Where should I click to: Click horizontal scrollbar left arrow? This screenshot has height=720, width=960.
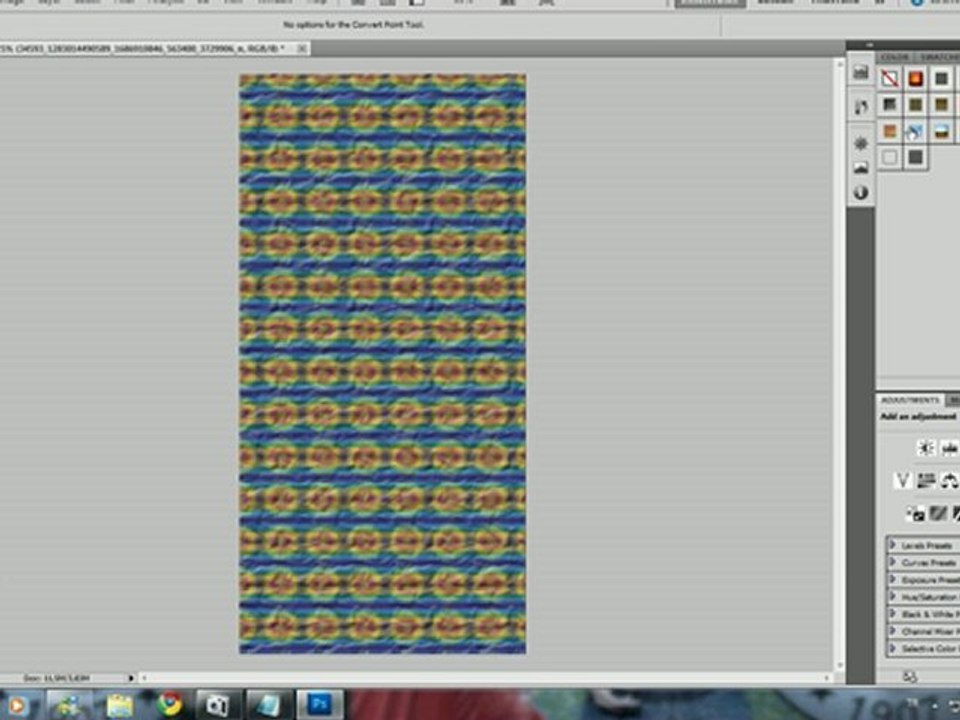144,678
